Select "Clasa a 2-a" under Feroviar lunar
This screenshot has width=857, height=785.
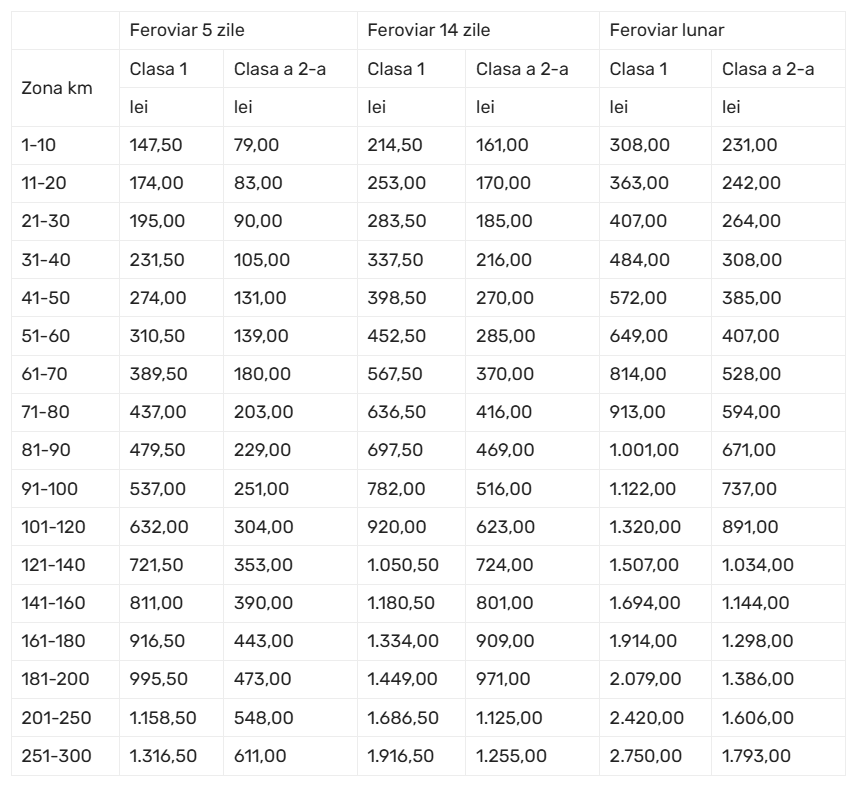point(768,69)
